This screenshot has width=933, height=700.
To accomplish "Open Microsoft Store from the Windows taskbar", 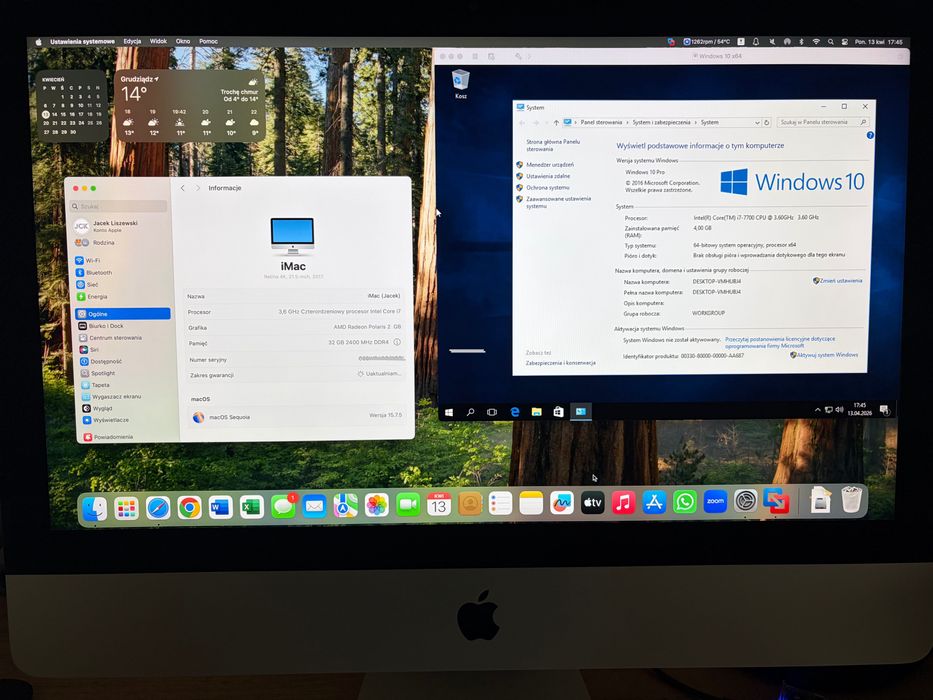I will point(558,412).
